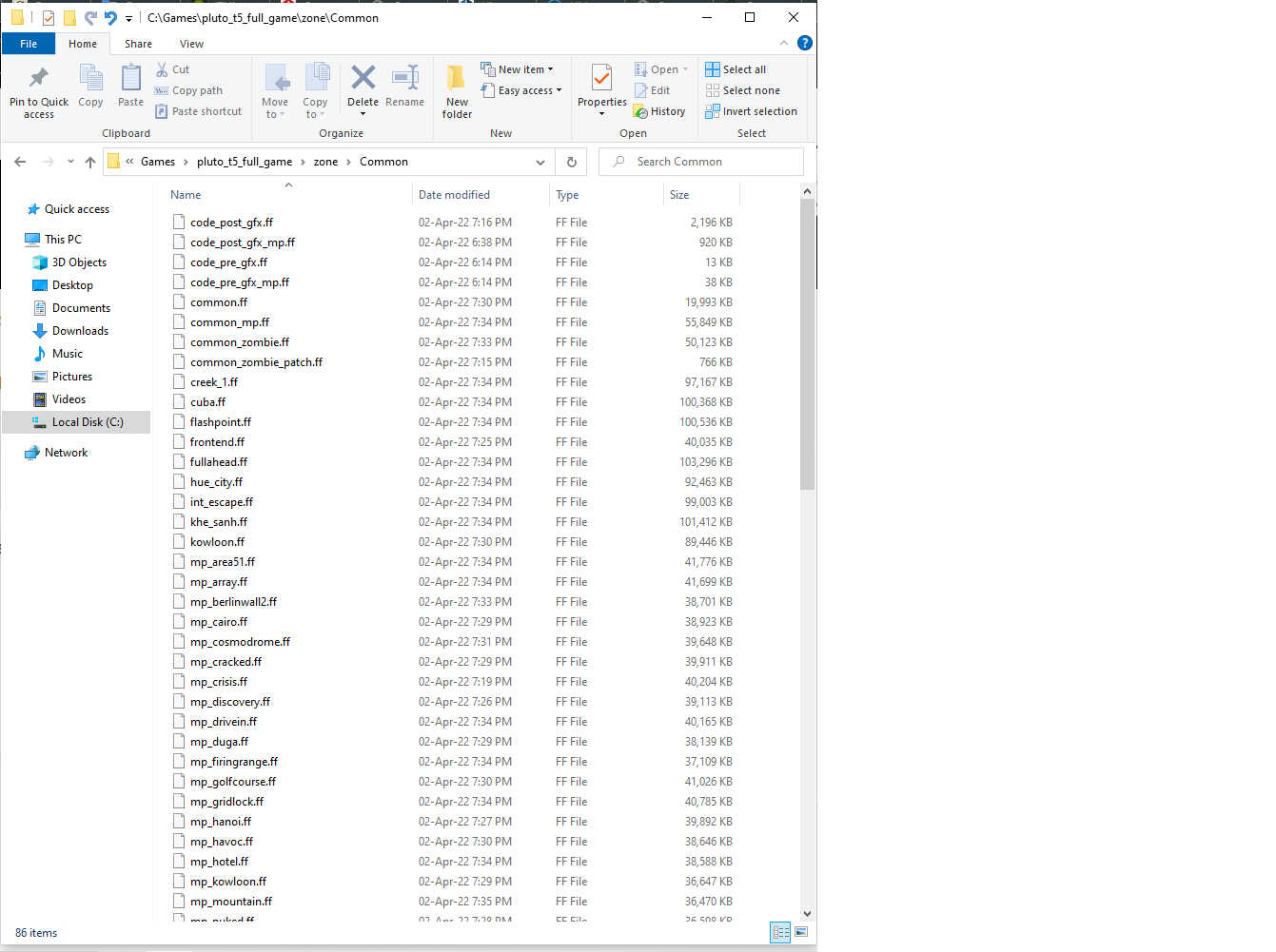
Task: Click scrollbar down arrow
Action: pos(807,913)
